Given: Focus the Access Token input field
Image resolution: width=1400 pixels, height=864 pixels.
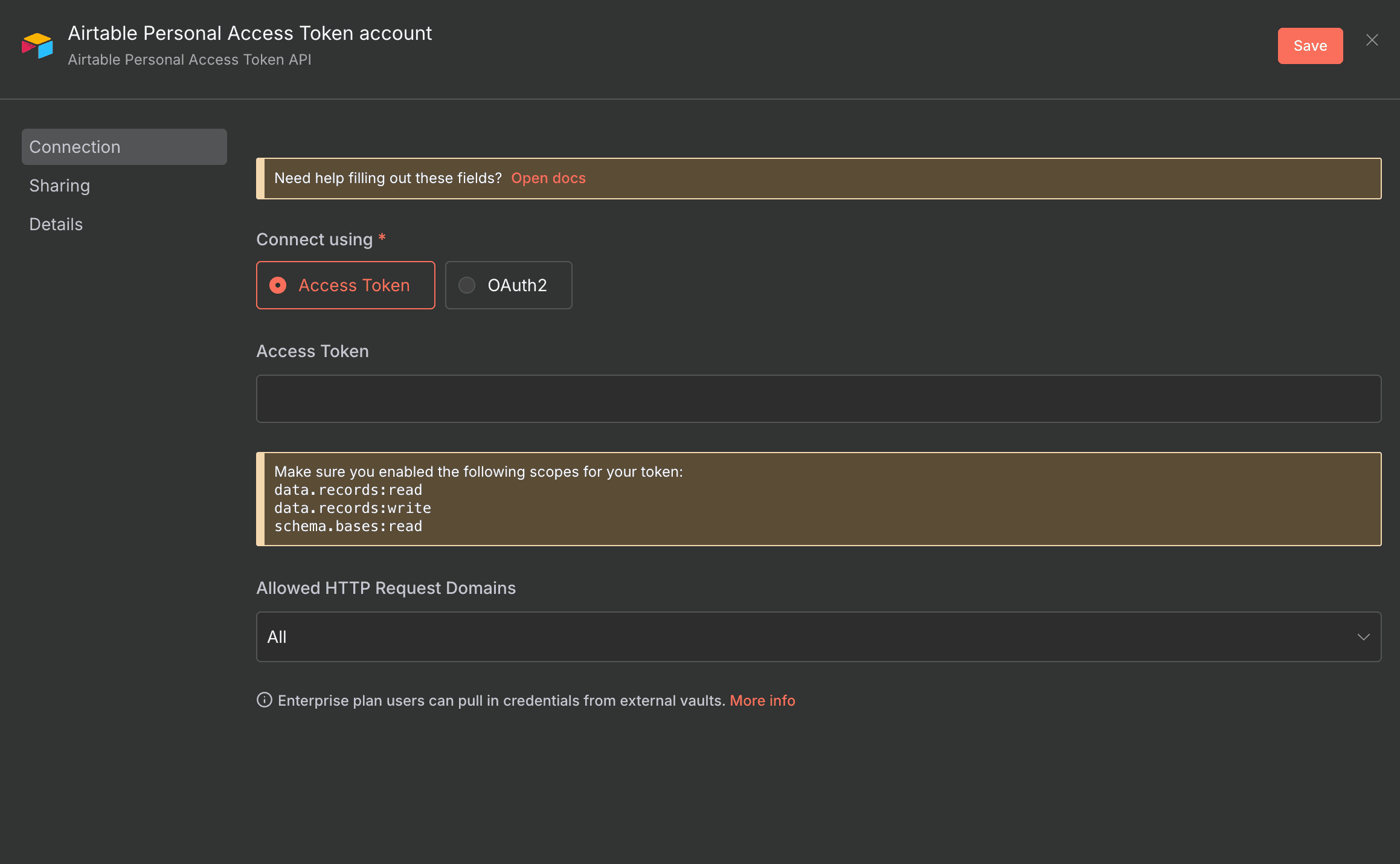Looking at the screenshot, I should (x=818, y=399).
